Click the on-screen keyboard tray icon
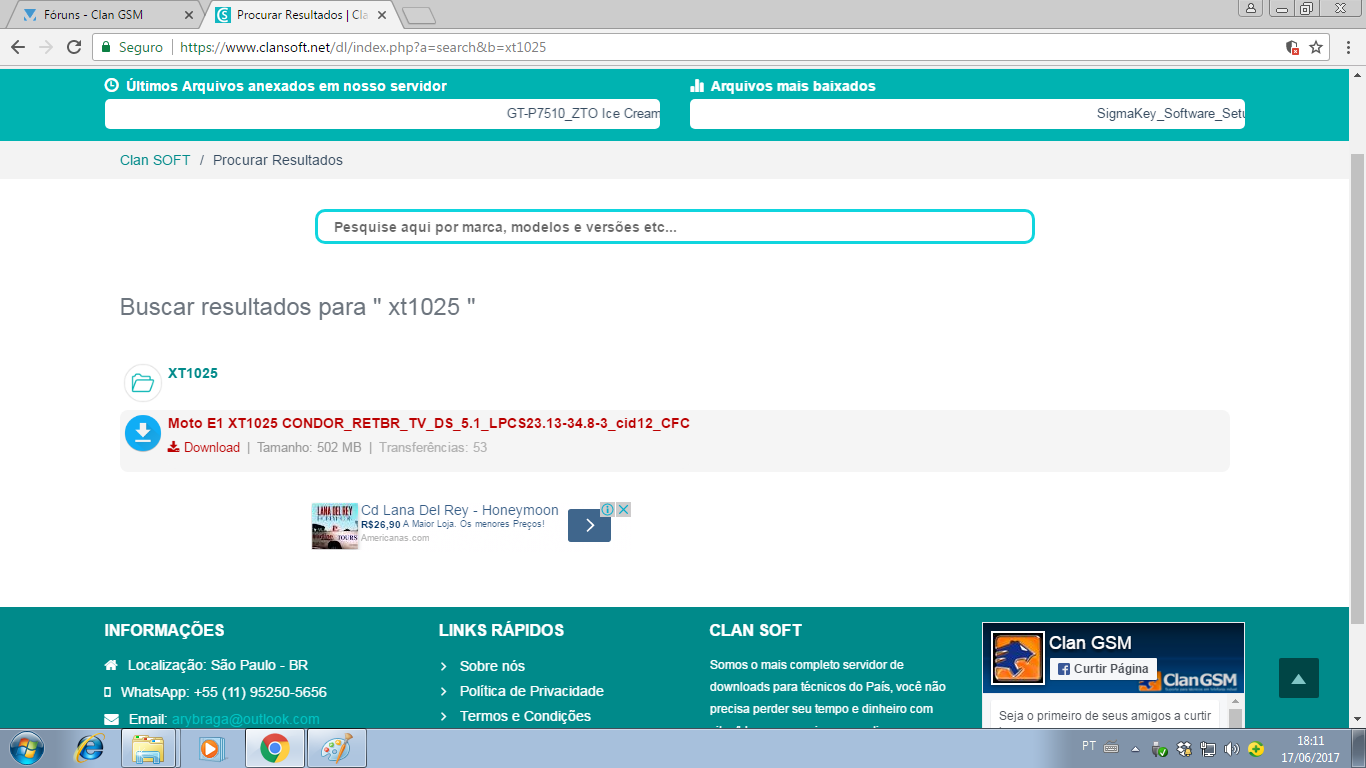 (1111, 747)
